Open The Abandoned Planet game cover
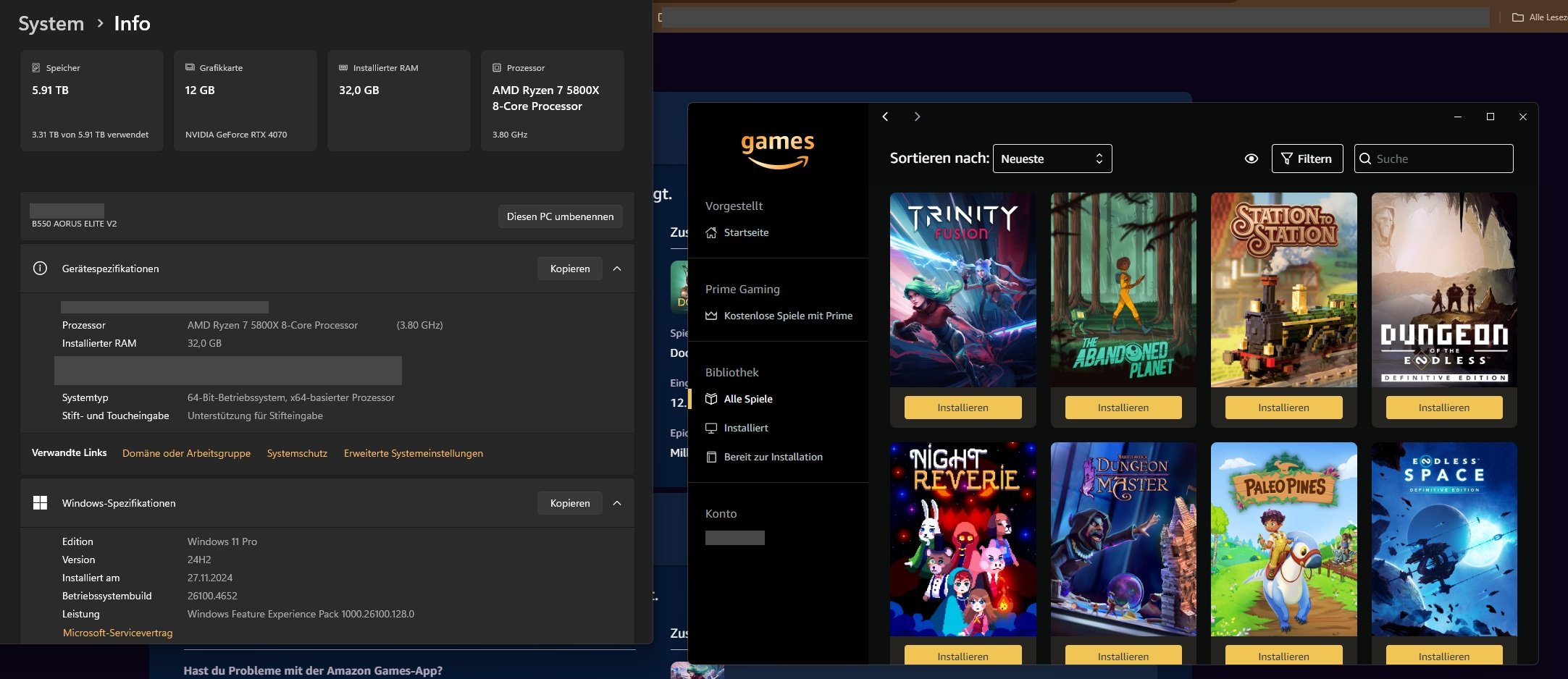The width and height of the screenshot is (1568, 679). point(1123,290)
